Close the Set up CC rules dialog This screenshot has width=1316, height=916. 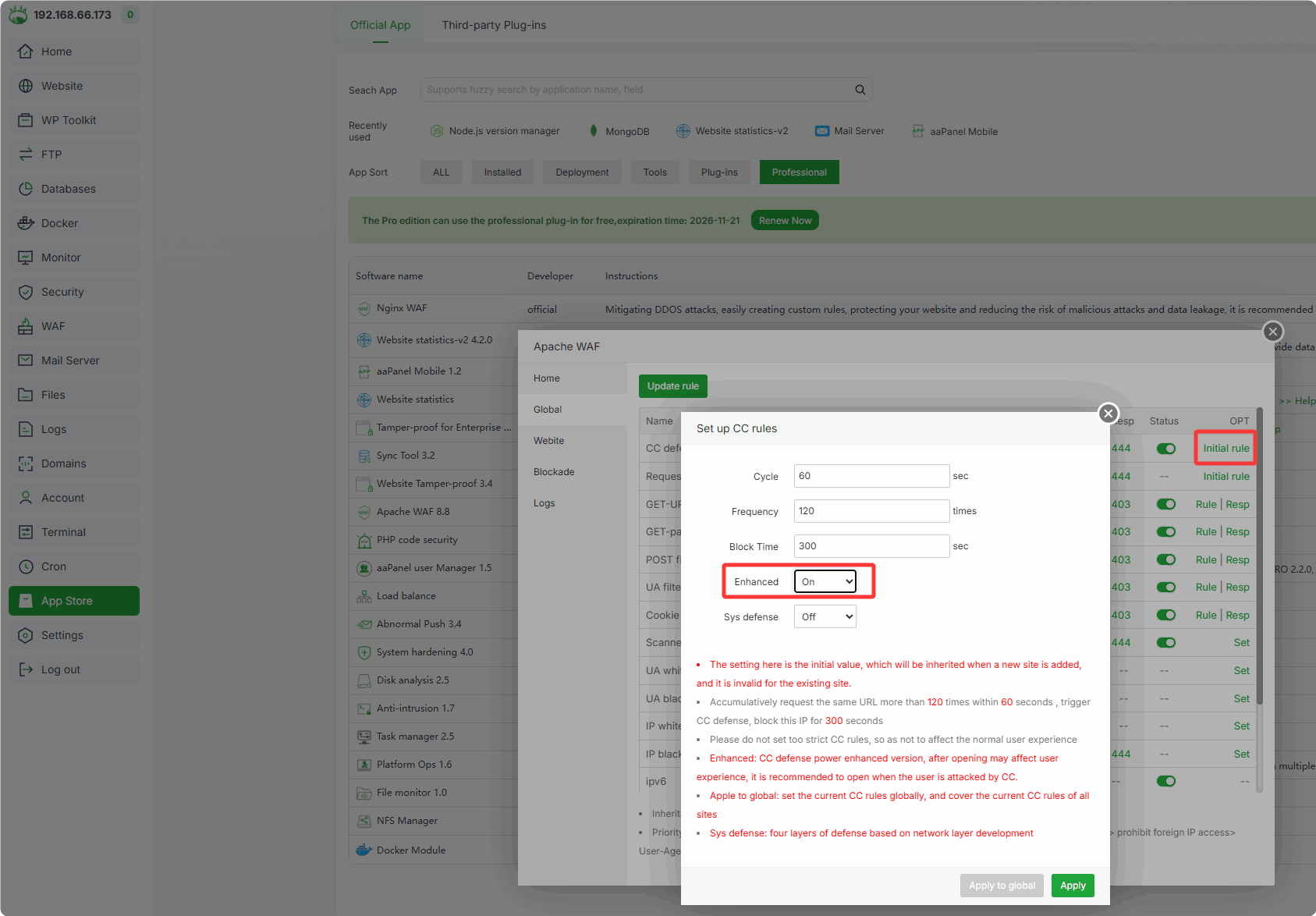tap(1108, 414)
